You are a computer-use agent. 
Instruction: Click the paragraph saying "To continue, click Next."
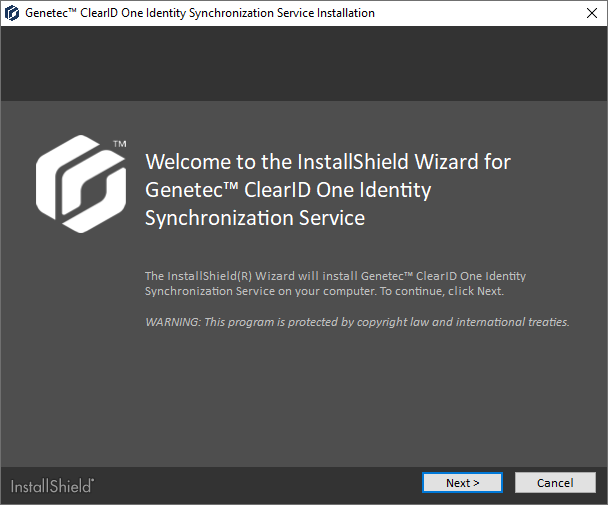coord(335,284)
